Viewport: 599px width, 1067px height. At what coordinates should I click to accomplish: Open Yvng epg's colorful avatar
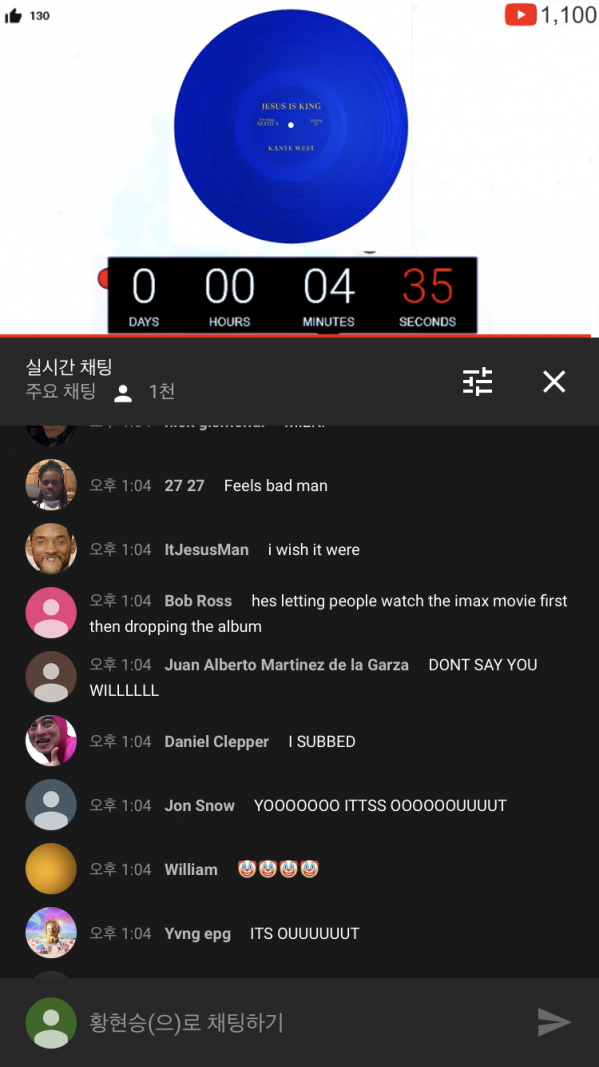coord(51,932)
